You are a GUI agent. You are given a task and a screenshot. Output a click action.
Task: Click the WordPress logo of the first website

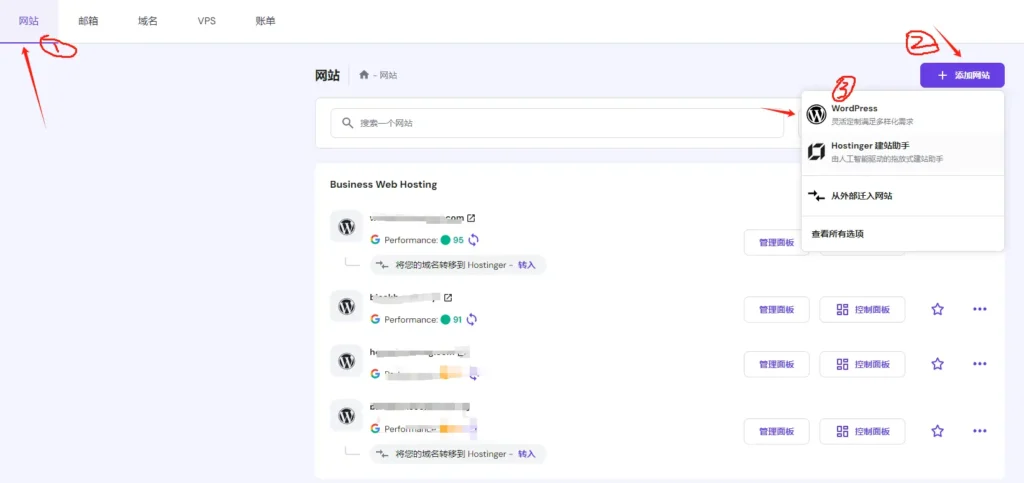[x=346, y=227]
